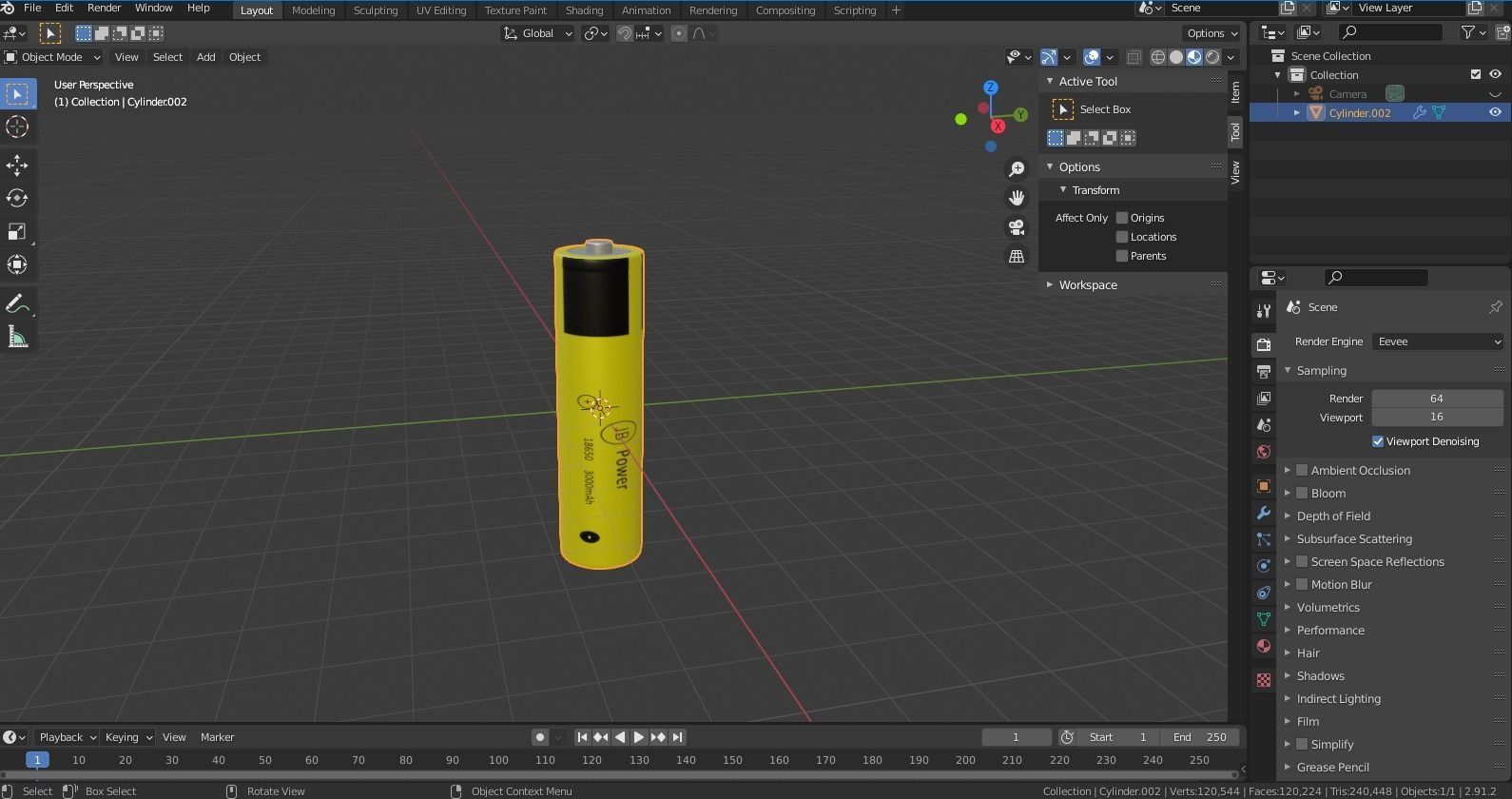Image resolution: width=1512 pixels, height=799 pixels.
Task: Toggle camera view icon in viewport
Action: [x=1017, y=227]
